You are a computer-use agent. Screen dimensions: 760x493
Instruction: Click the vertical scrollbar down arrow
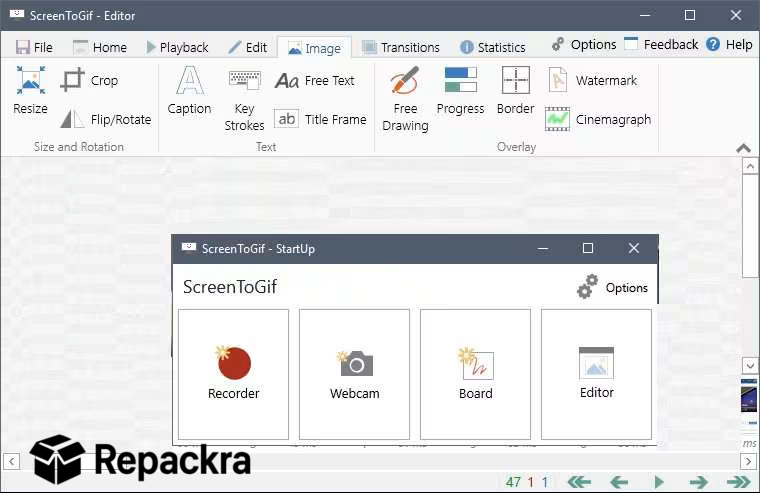(x=750, y=366)
